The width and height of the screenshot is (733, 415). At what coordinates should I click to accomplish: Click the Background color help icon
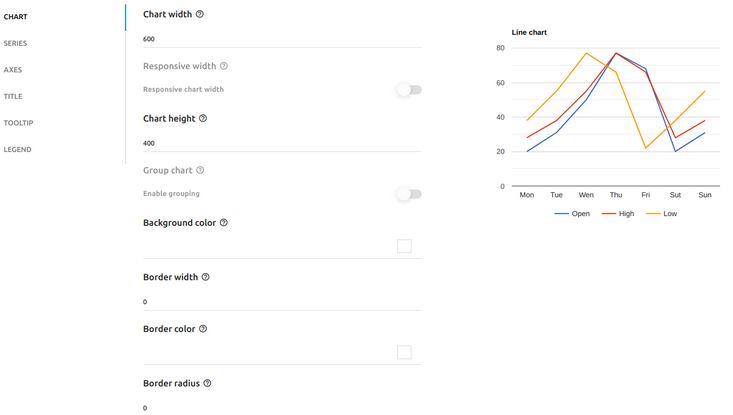(x=224, y=222)
